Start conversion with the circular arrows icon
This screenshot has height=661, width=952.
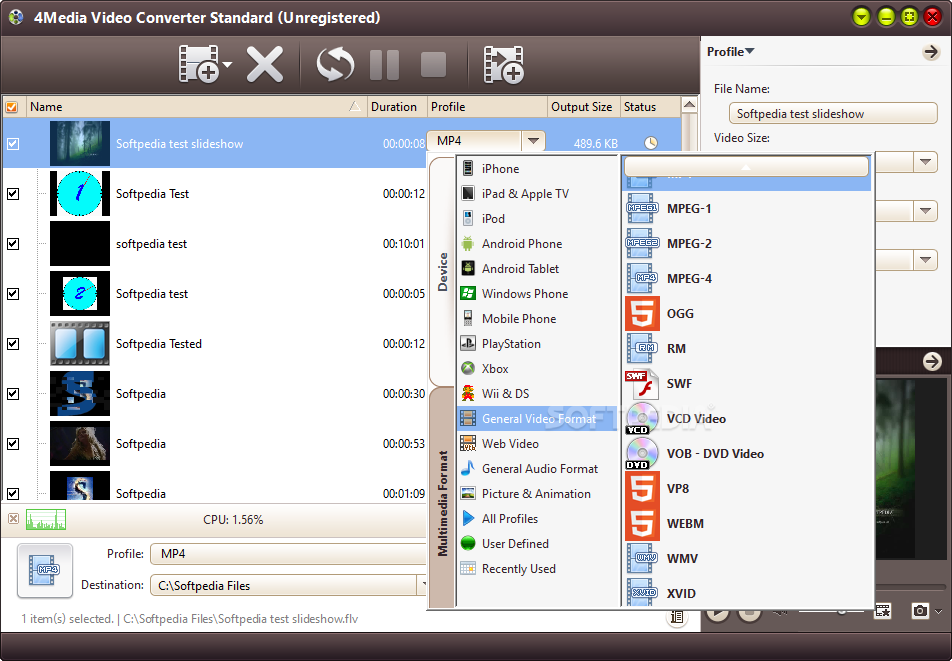click(335, 64)
